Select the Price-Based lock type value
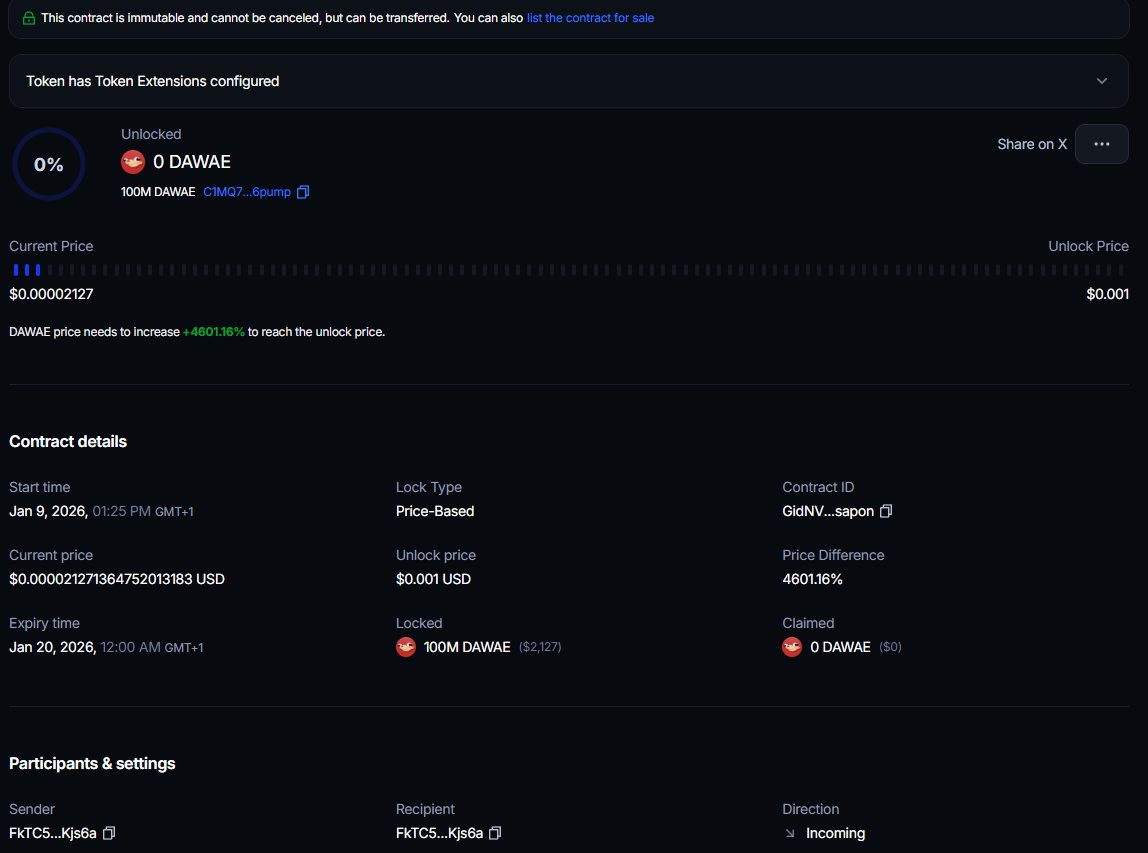 (435, 511)
